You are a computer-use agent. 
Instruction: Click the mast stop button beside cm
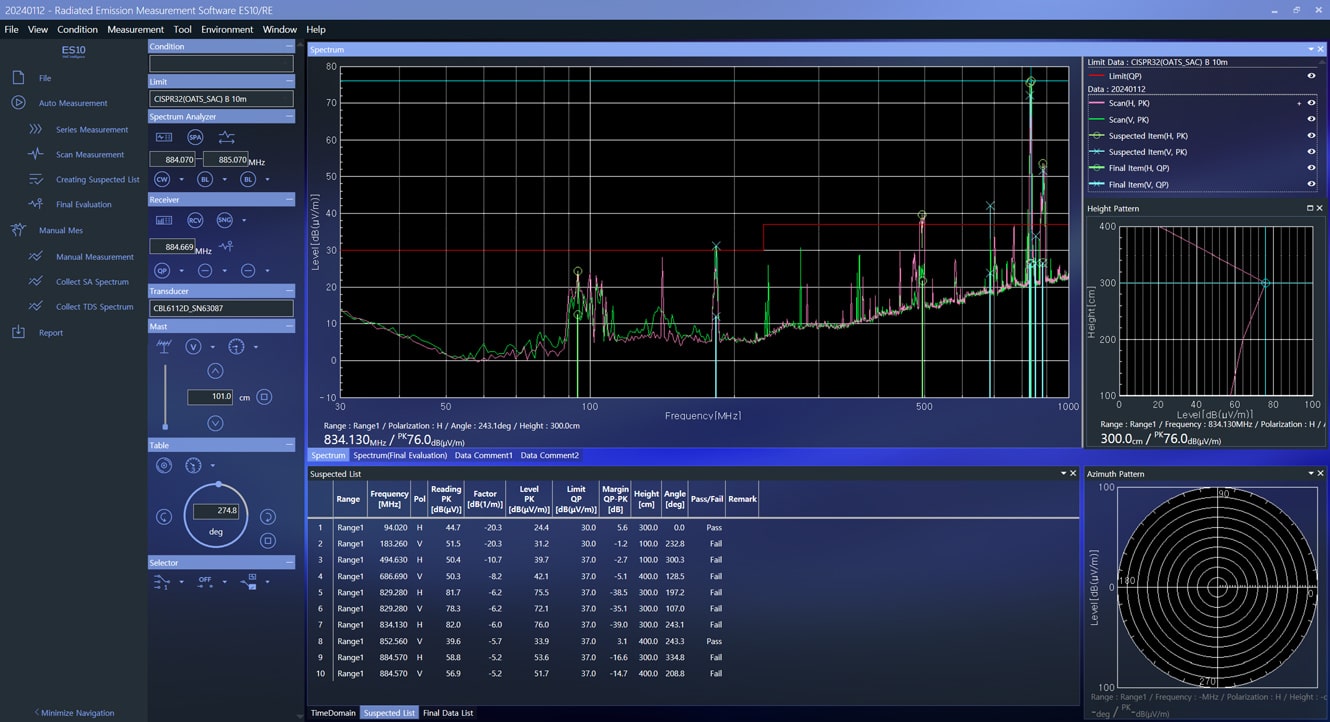coord(264,397)
